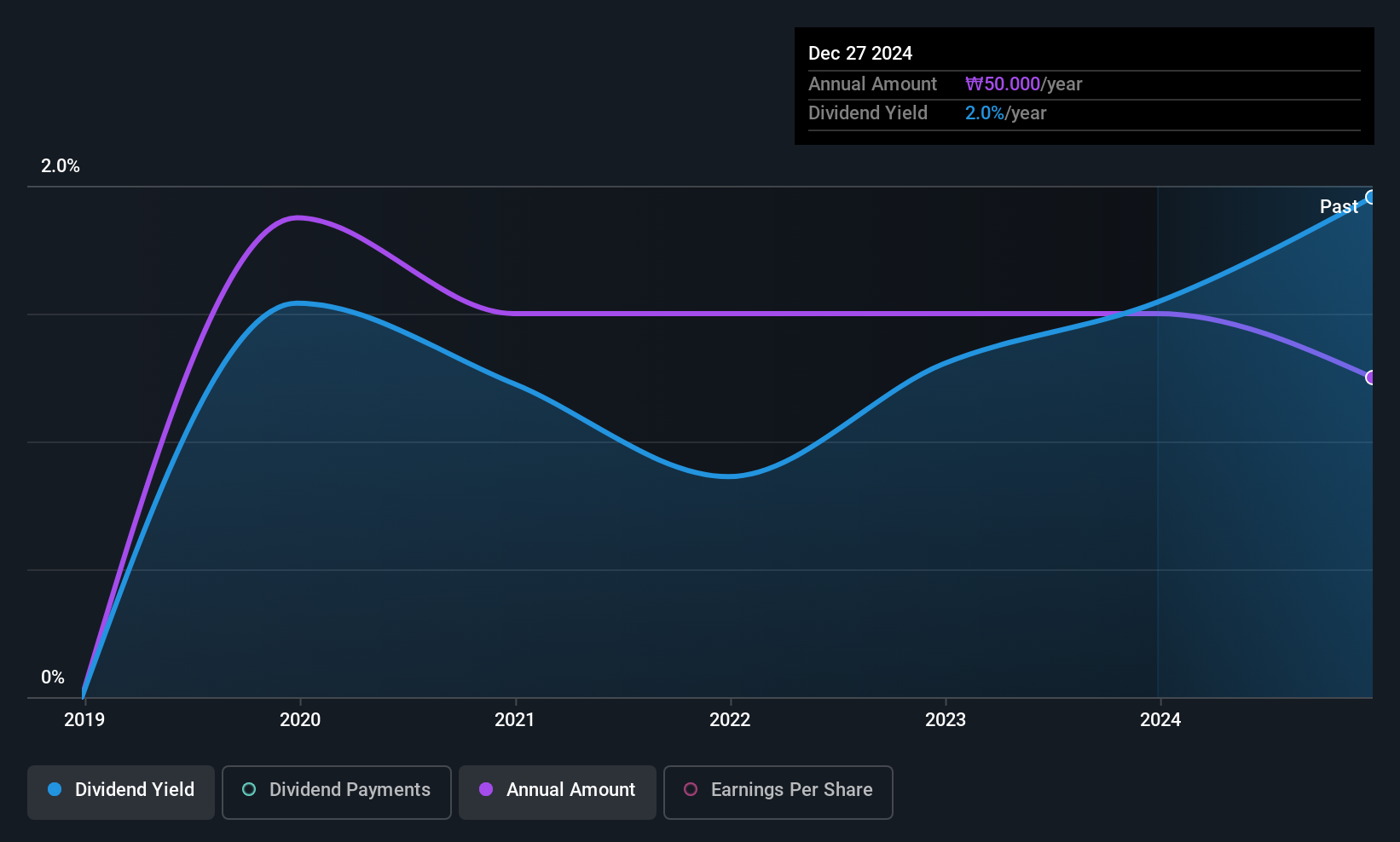This screenshot has width=1400, height=842.
Task: Select the purple annual amount endpoint marker
Action: click(1371, 378)
